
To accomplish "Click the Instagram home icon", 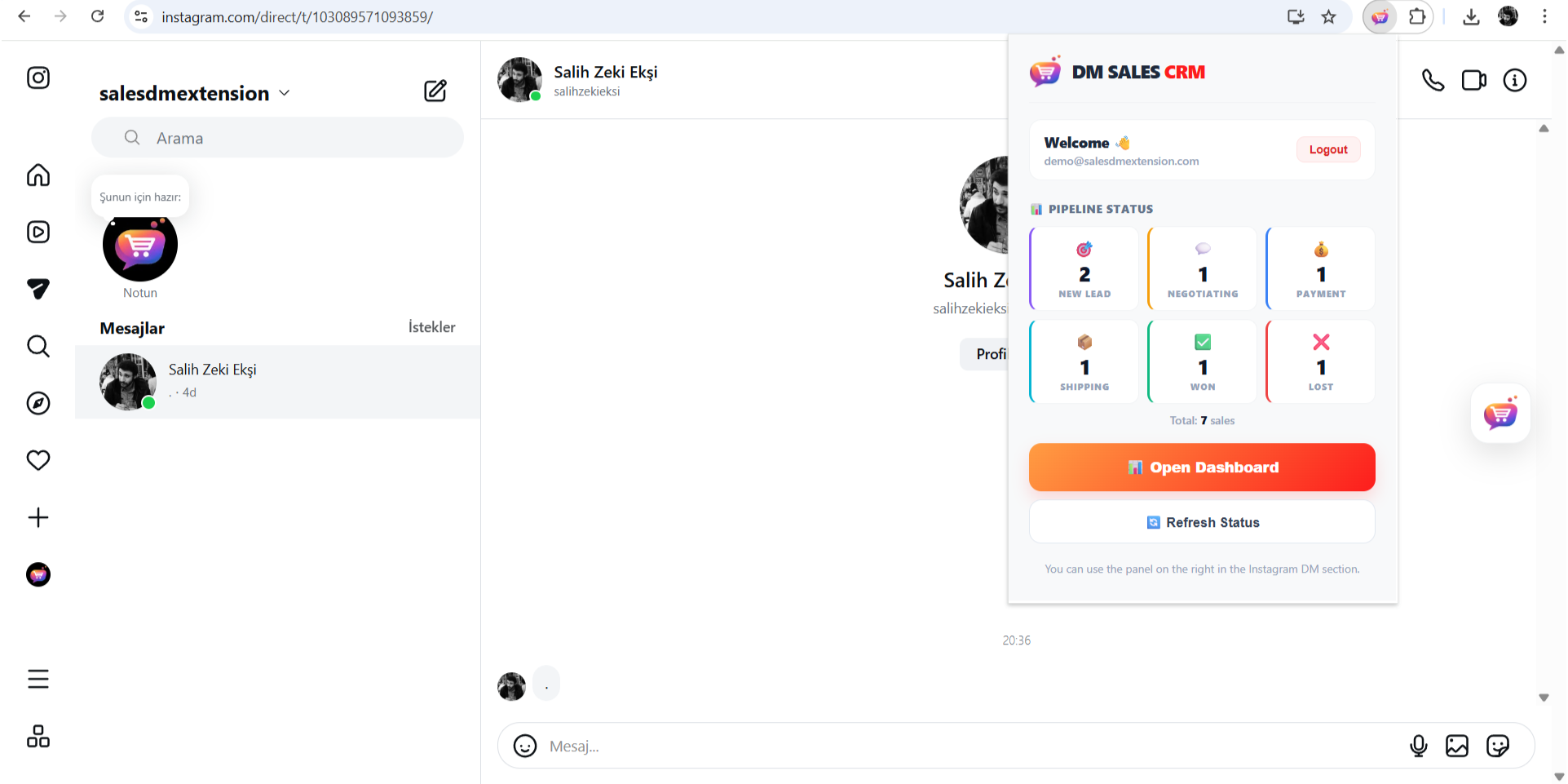I will (38, 175).
